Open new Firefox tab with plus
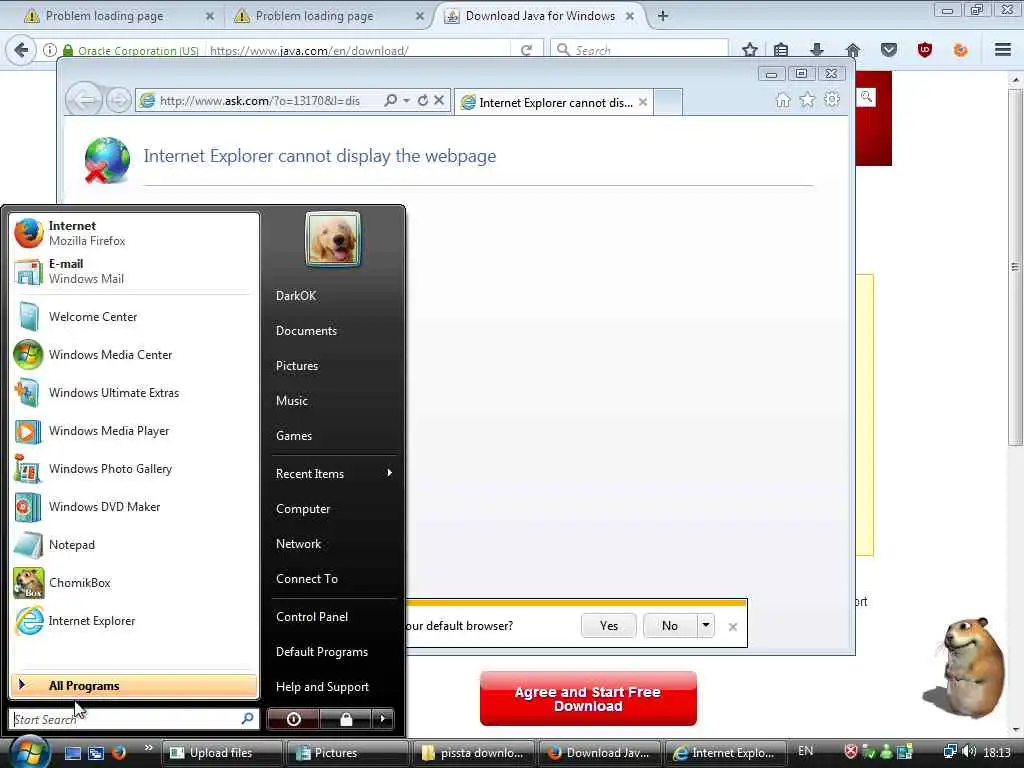 [x=663, y=16]
